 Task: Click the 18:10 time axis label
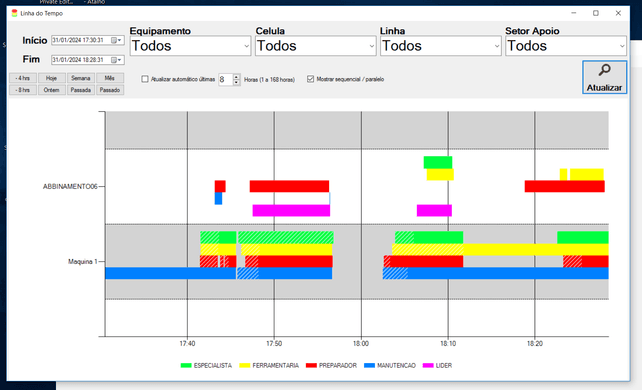(448, 344)
